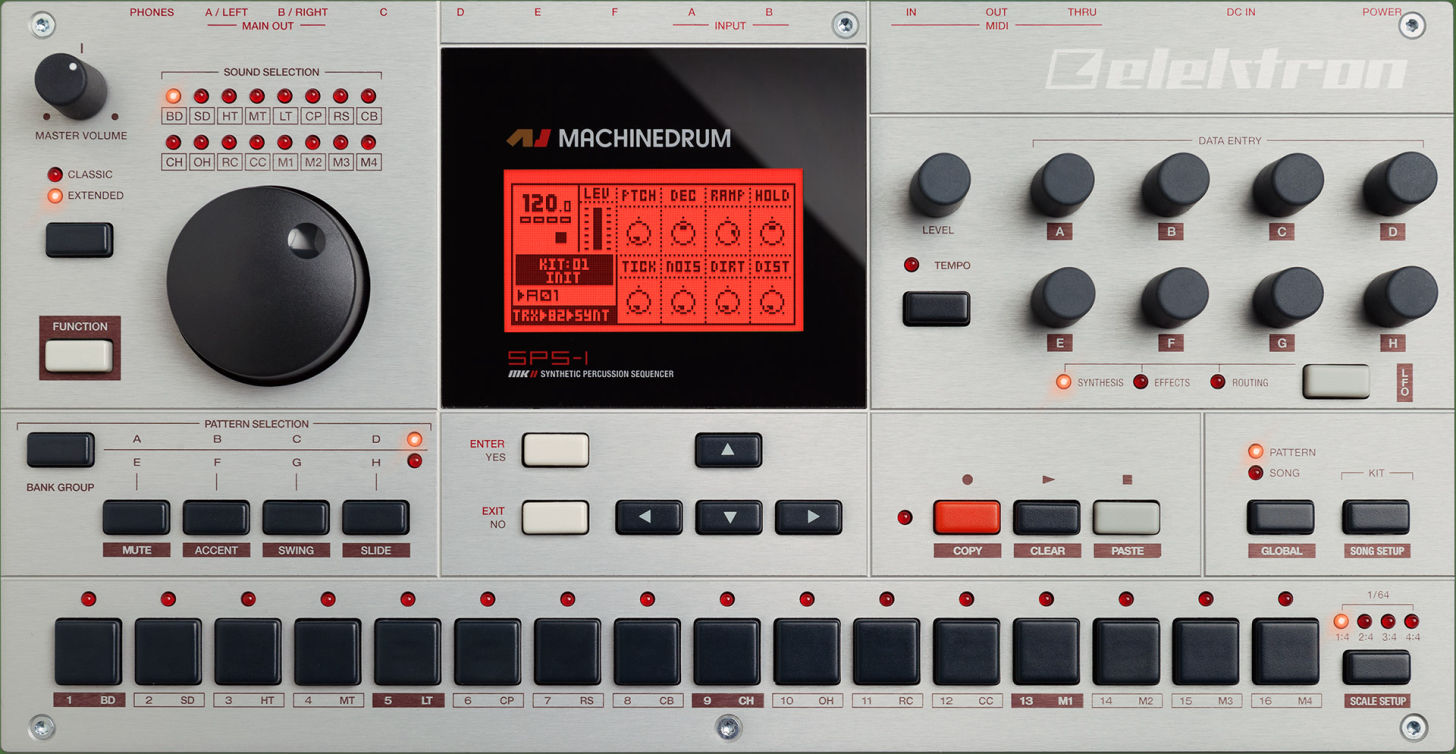Select bank C/G Swing button
Screen dimensions: 1456x754
click(296, 517)
